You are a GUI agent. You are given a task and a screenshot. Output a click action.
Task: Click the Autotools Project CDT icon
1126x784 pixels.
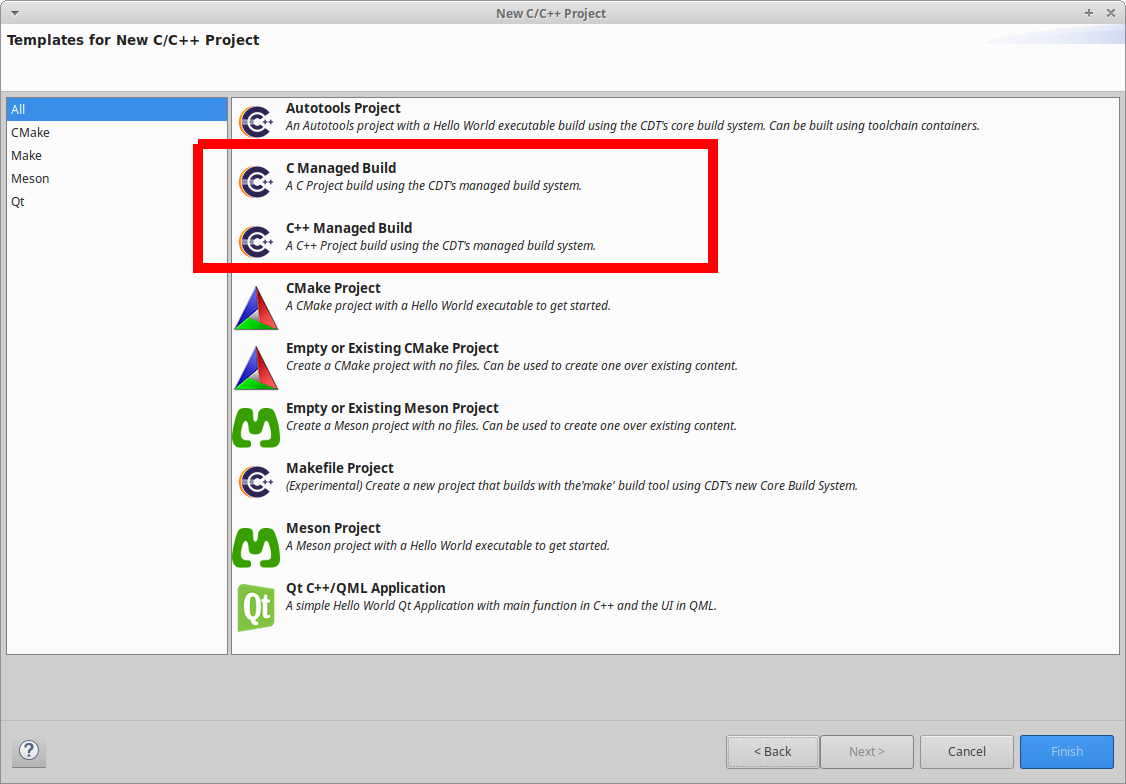(256, 121)
